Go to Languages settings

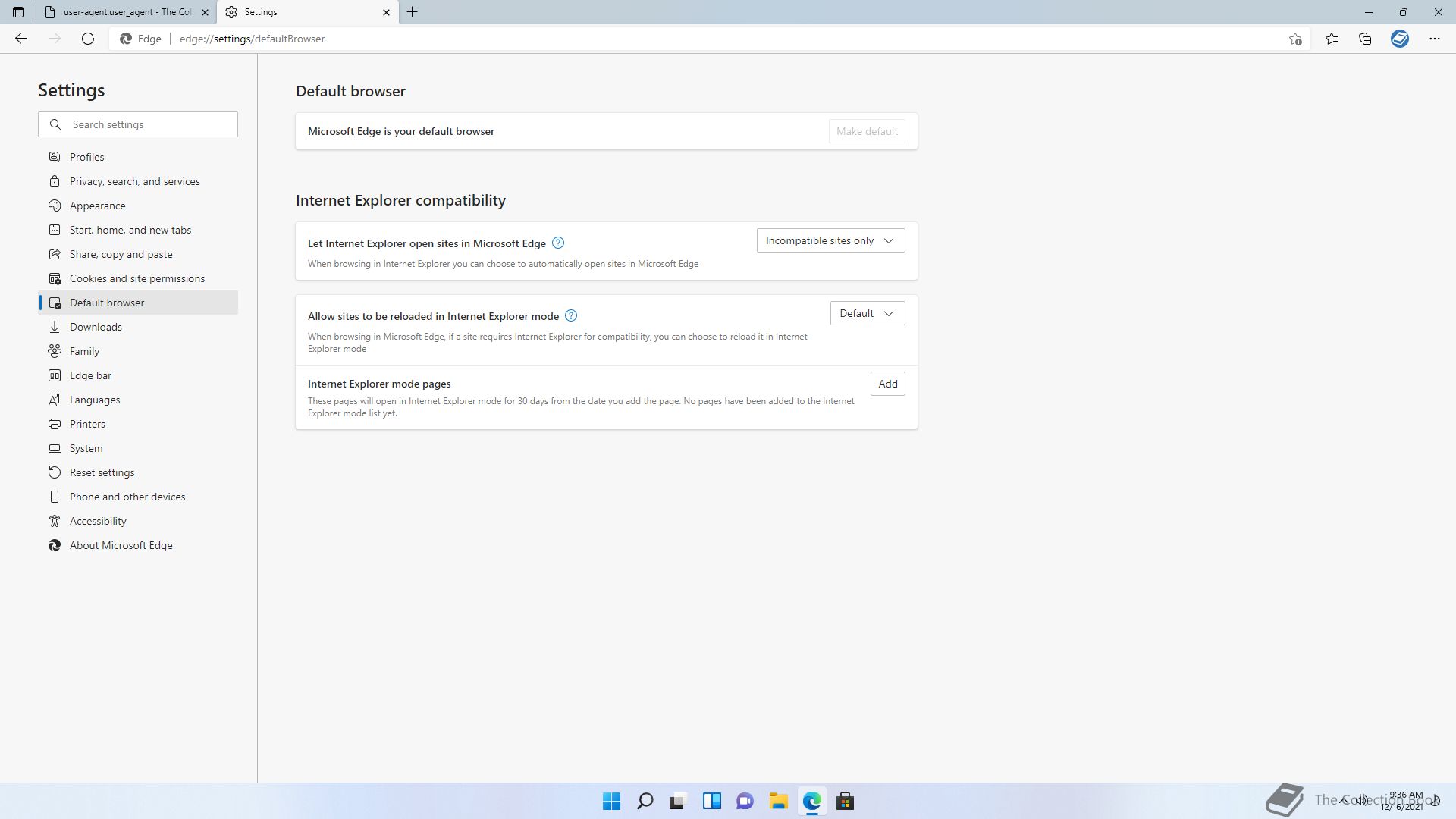[138, 400]
